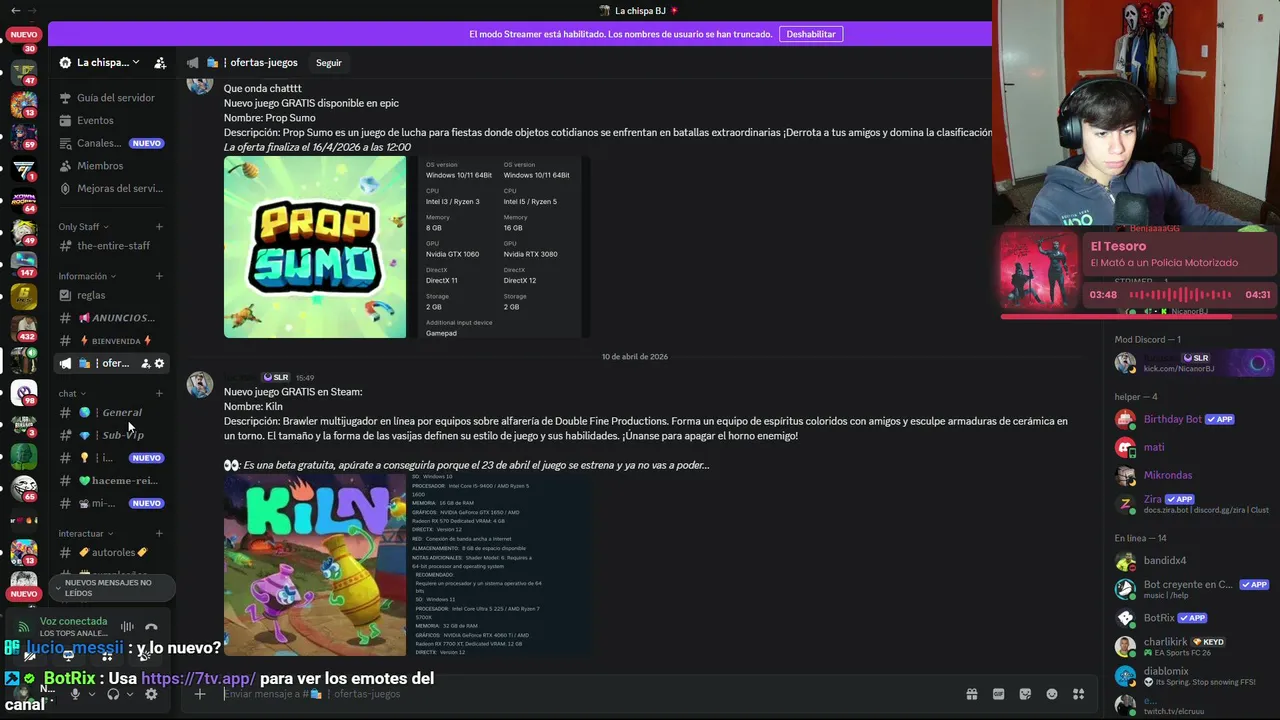Edit ofertas channel settings gear
The height and width of the screenshot is (720, 1280).
coord(159,364)
